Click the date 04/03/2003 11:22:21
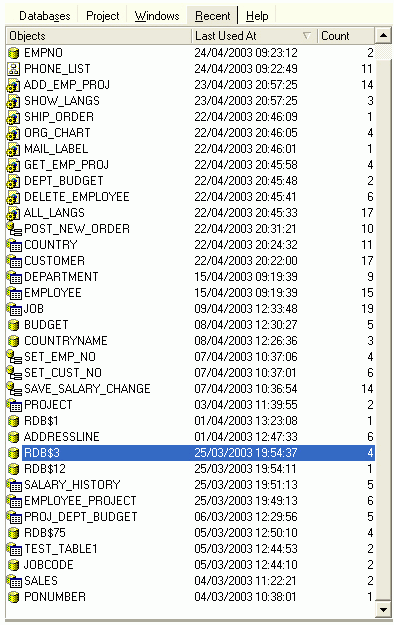 tap(246, 581)
